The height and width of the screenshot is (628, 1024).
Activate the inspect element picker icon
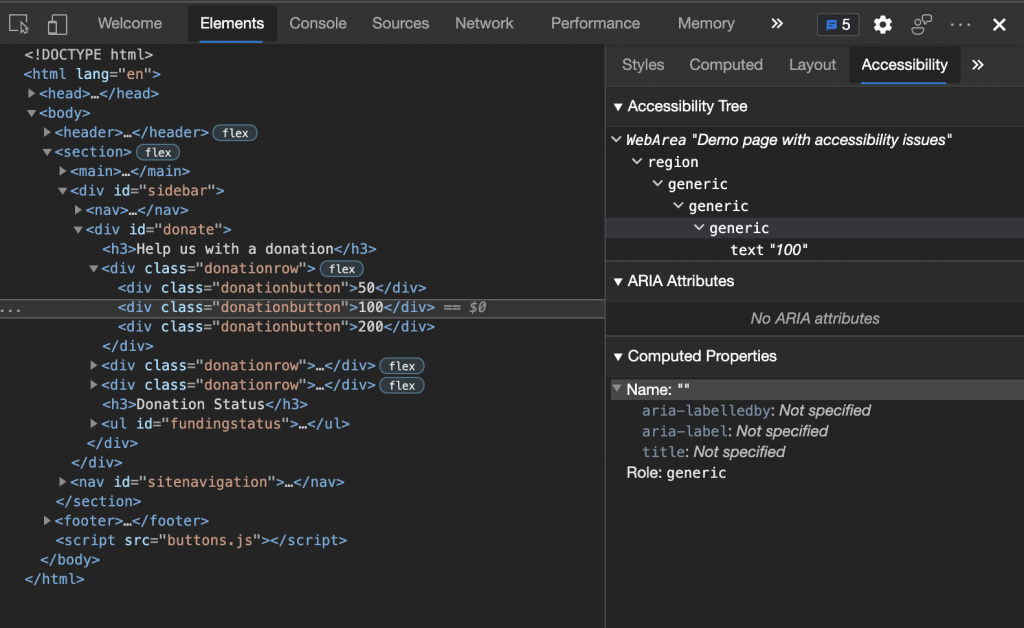pyautogui.click(x=19, y=24)
